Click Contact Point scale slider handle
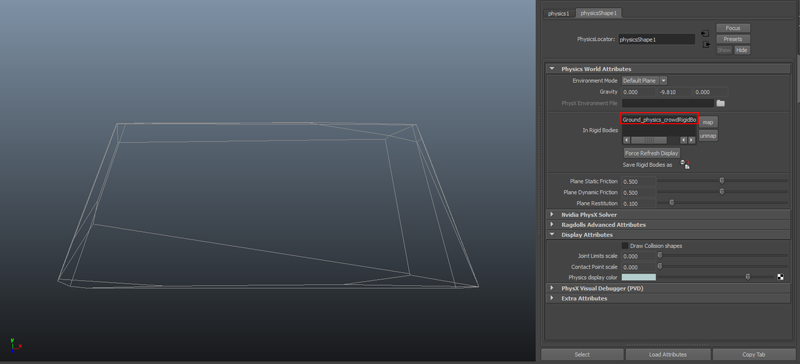 coord(660,266)
